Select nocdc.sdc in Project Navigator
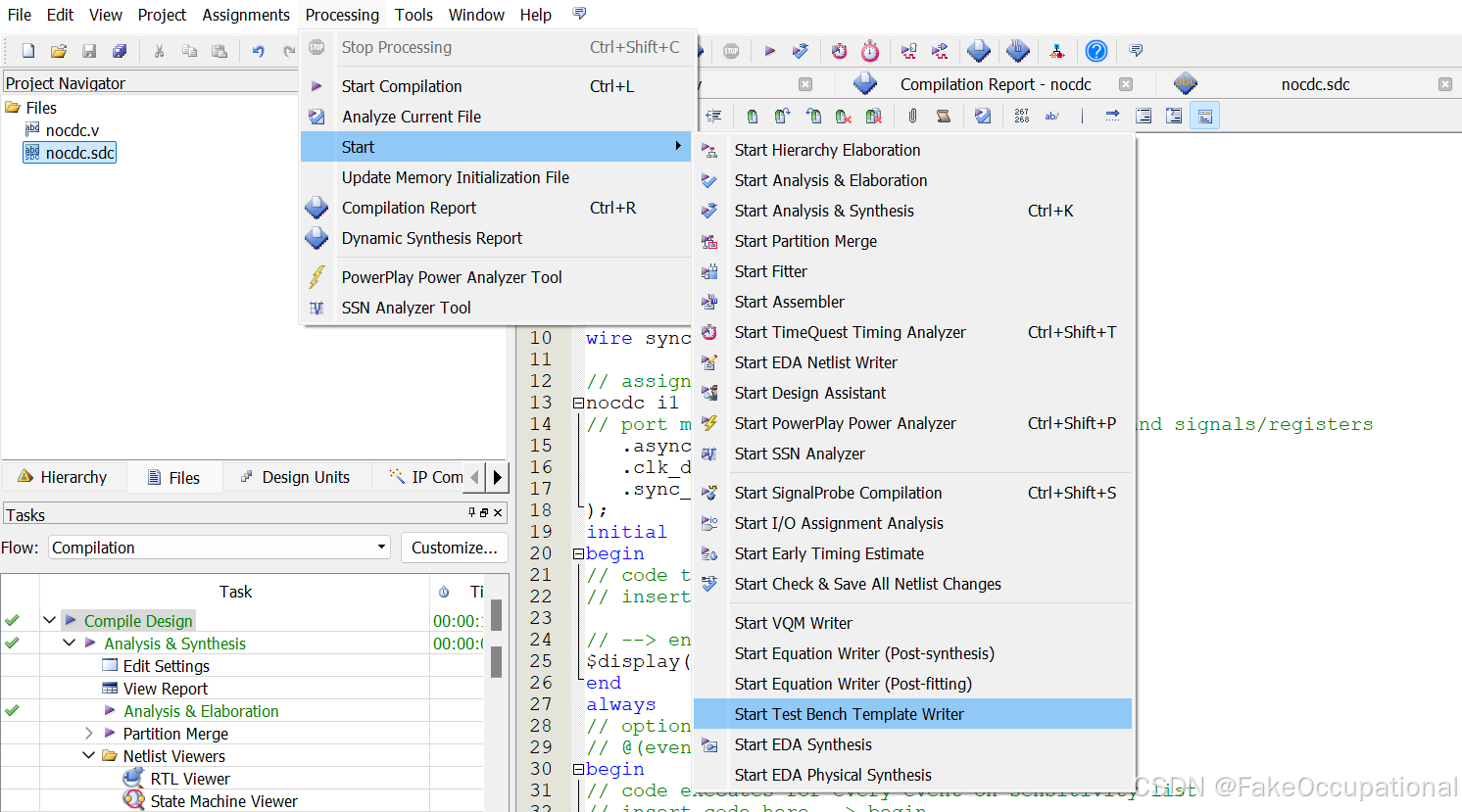This screenshot has width=1462, height=812. 70,153
